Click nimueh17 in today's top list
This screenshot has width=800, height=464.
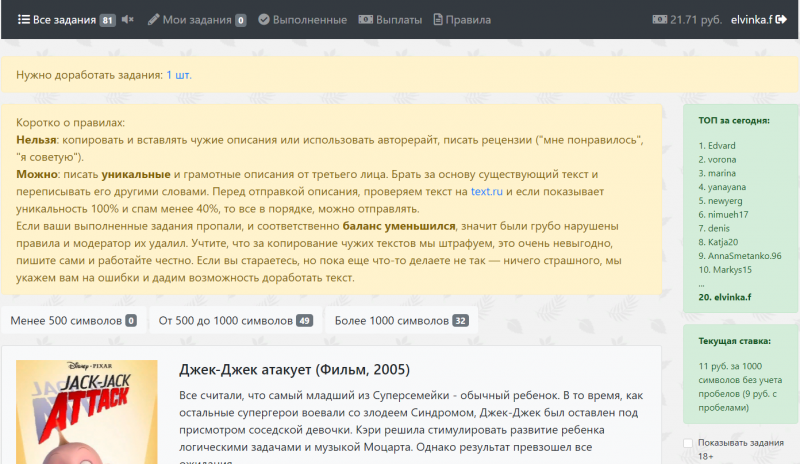click(728, 214)
